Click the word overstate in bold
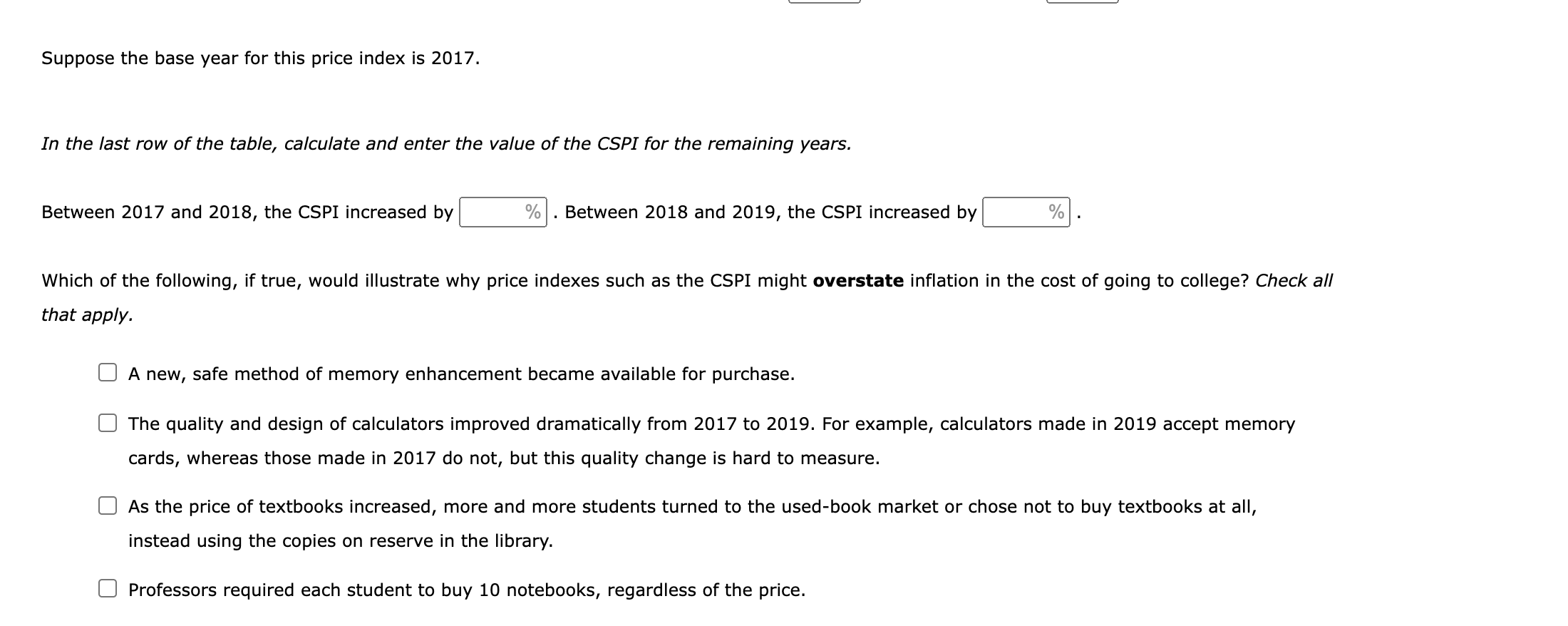Image resolution: width=1568 pixels, height=626 pixels. pyautogui.click(x=855, y=280)
